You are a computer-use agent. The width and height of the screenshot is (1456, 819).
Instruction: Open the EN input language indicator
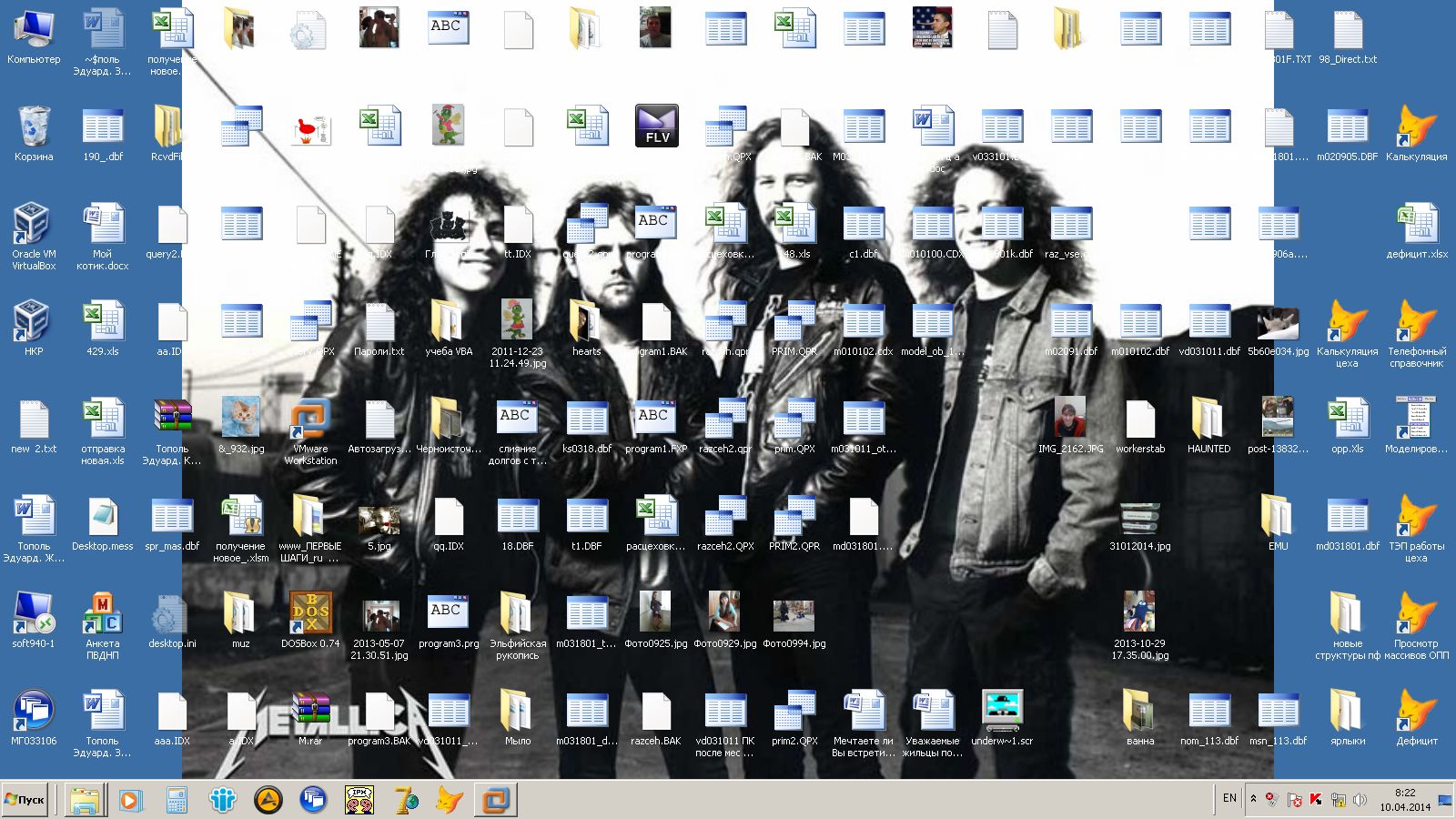1229,799
